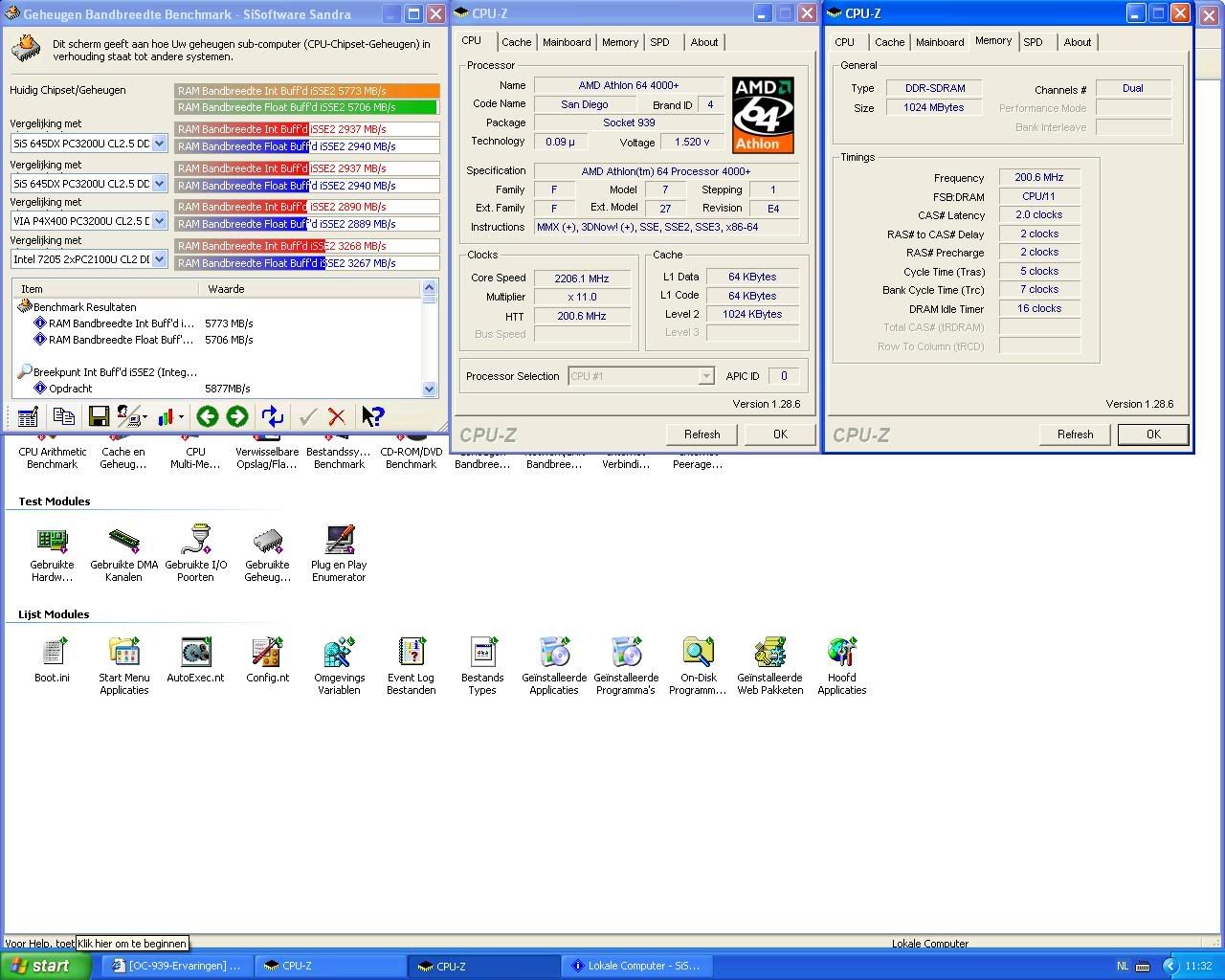Click OK in the CPU-Z Memory window
The image size is (1225, 980).
coord(1153,434)
